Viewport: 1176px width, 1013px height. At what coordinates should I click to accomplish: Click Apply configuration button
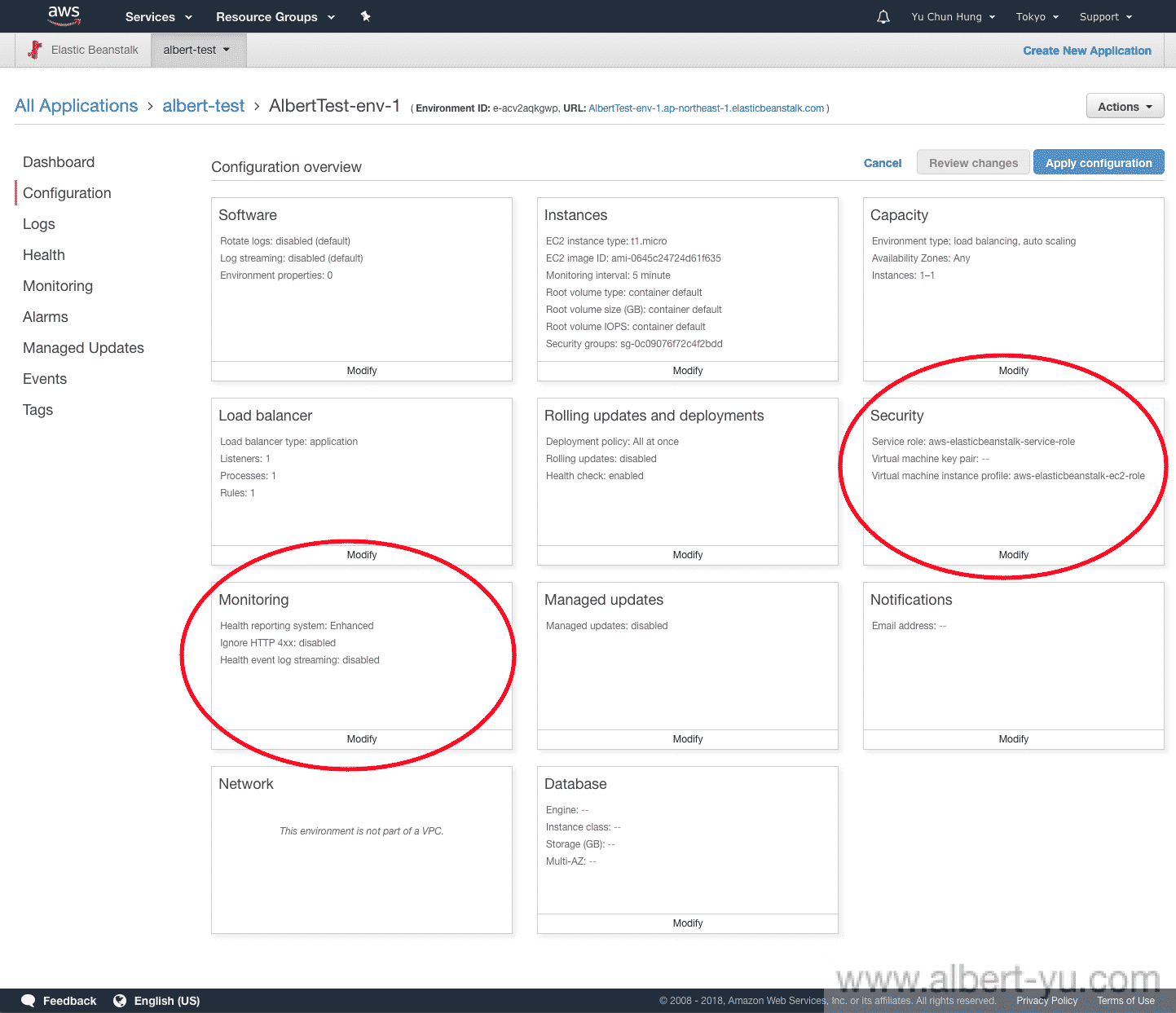click(x=1099, y=162)
